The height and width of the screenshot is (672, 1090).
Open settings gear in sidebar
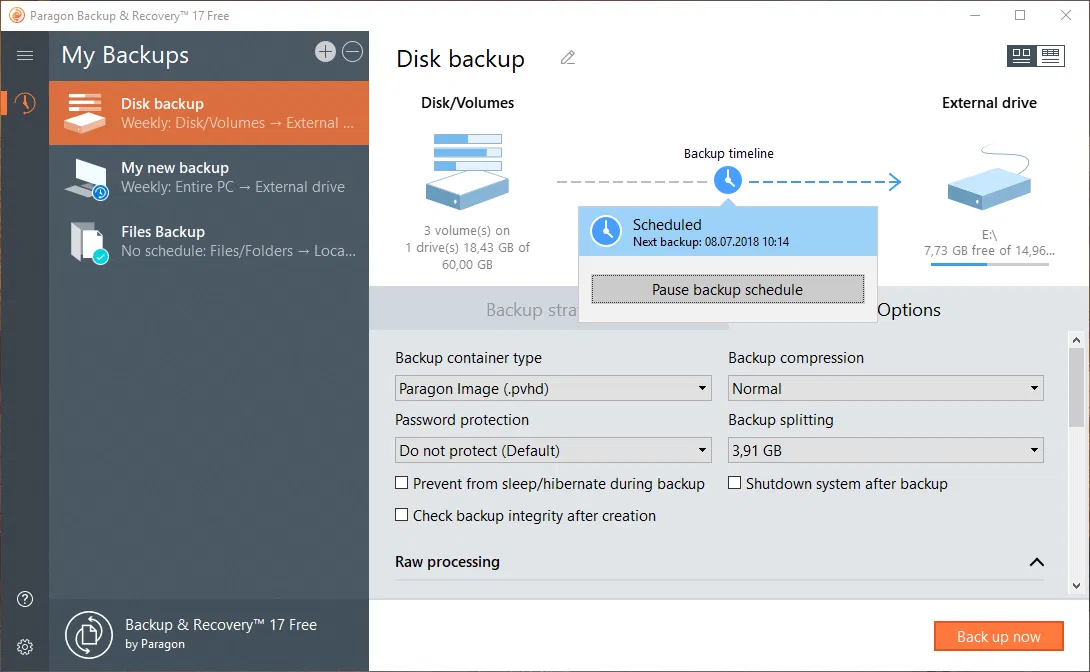point(25,646)
